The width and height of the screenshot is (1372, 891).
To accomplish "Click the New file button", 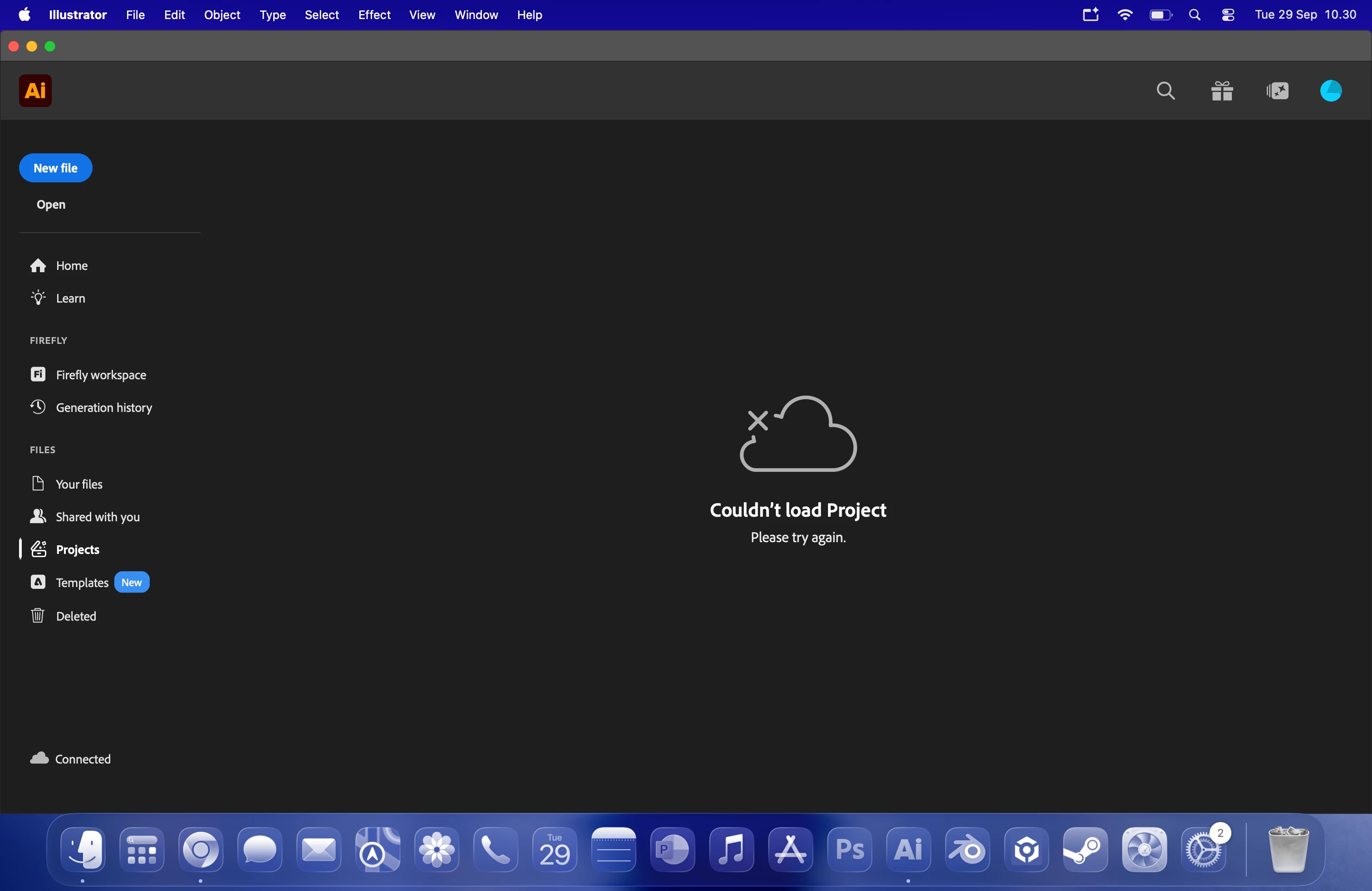I will tap(55, 168).
